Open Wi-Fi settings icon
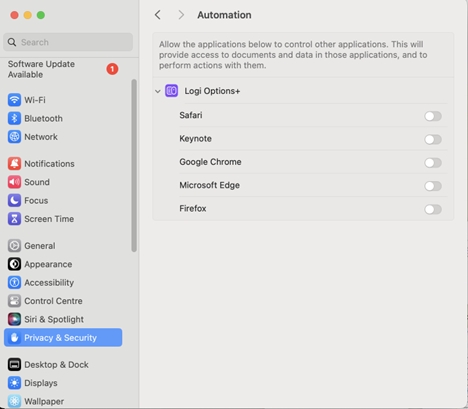The image size is (468, 409). (x=14, y=100)
